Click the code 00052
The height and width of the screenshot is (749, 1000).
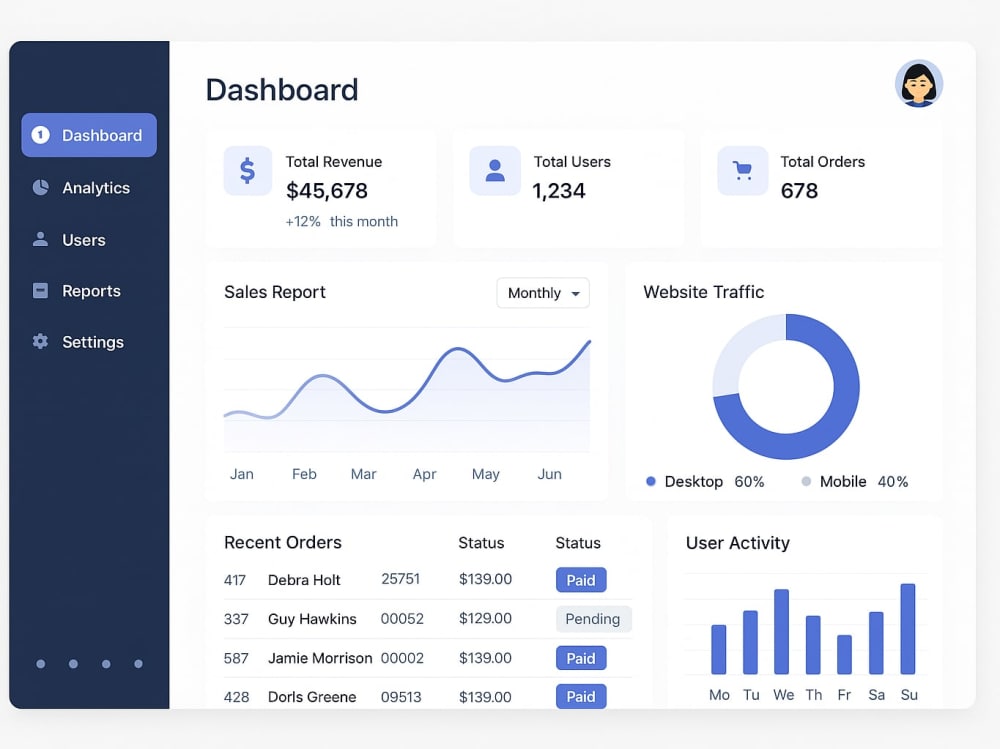click(x=402, y=618)
